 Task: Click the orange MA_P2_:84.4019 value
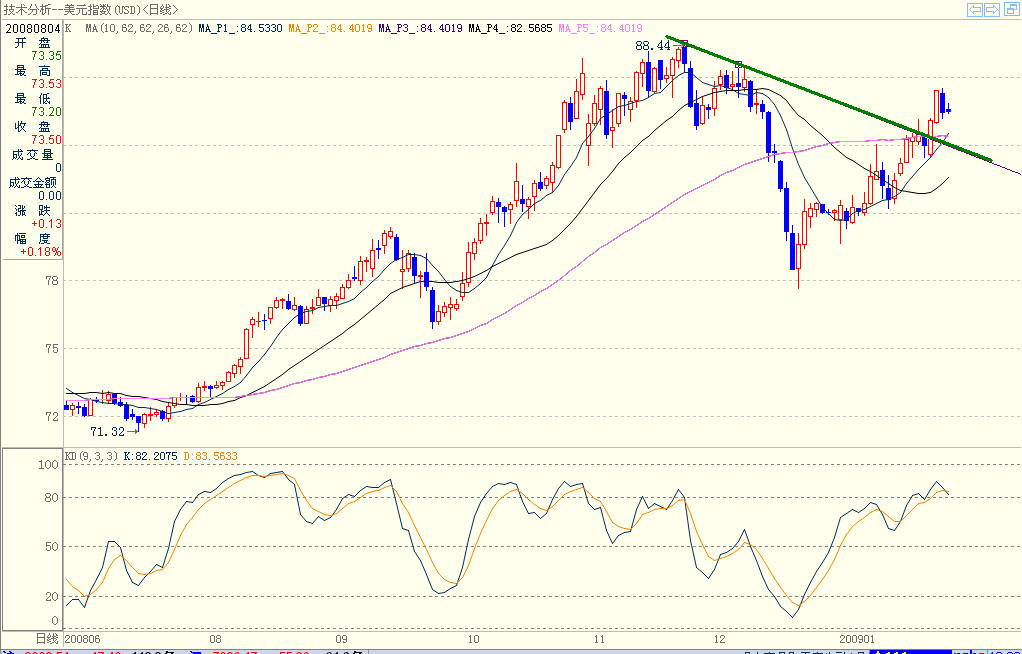330,28
